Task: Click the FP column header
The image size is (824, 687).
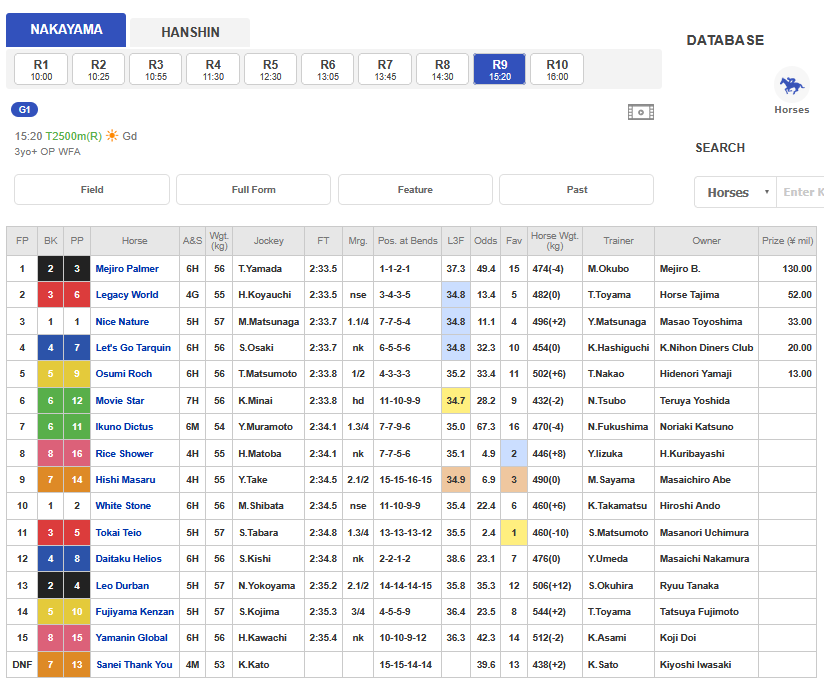Action: tap(22, 241)
